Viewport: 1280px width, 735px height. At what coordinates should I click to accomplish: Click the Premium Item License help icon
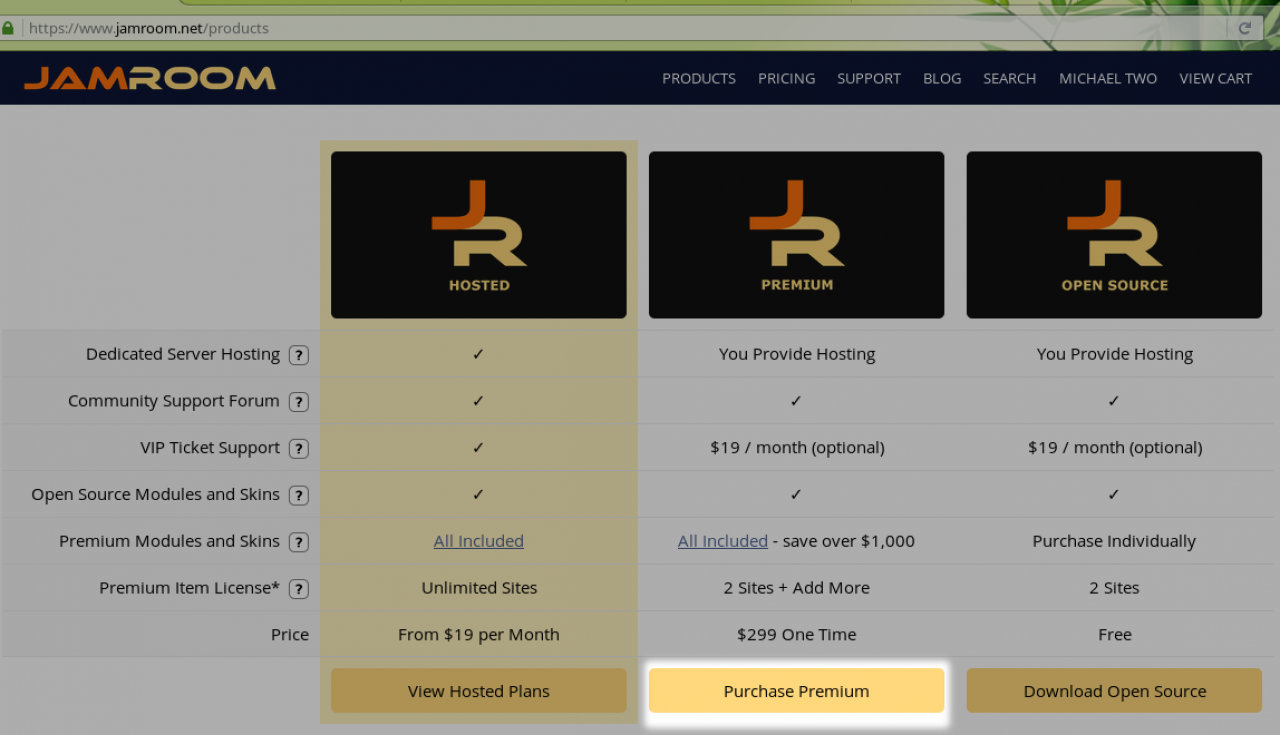click(x=298, y=589)
